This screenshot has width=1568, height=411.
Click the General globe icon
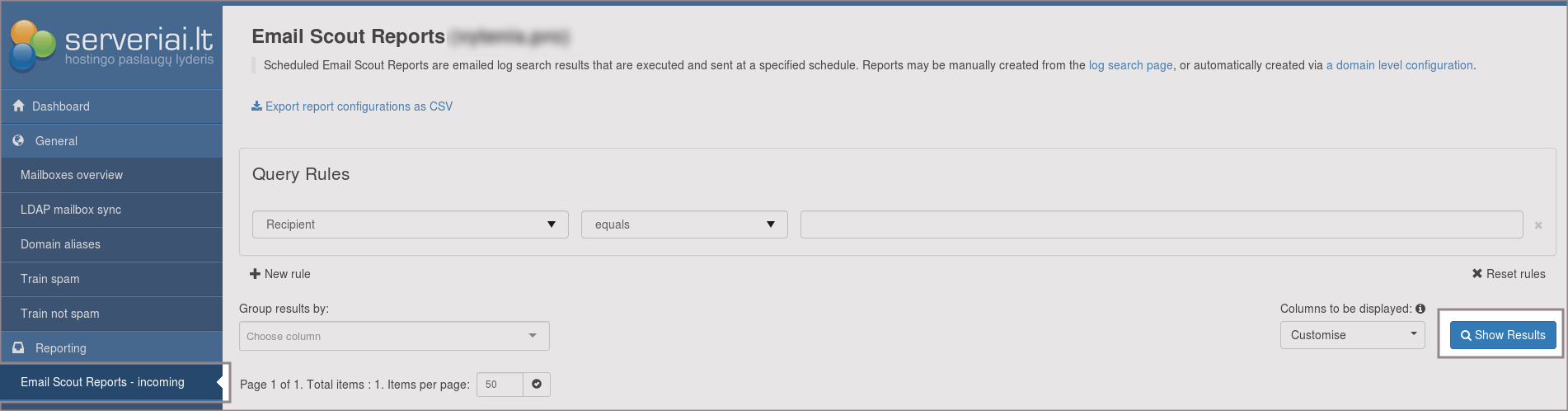point(18,141)
